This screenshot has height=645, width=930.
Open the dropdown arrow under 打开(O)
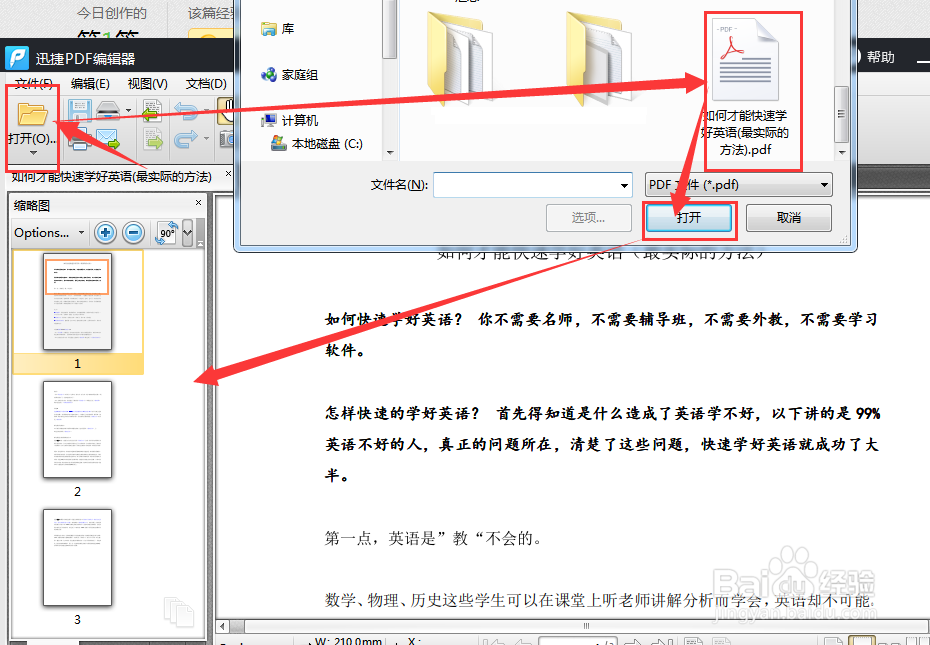pyautogui.click(x=33, y=154)
